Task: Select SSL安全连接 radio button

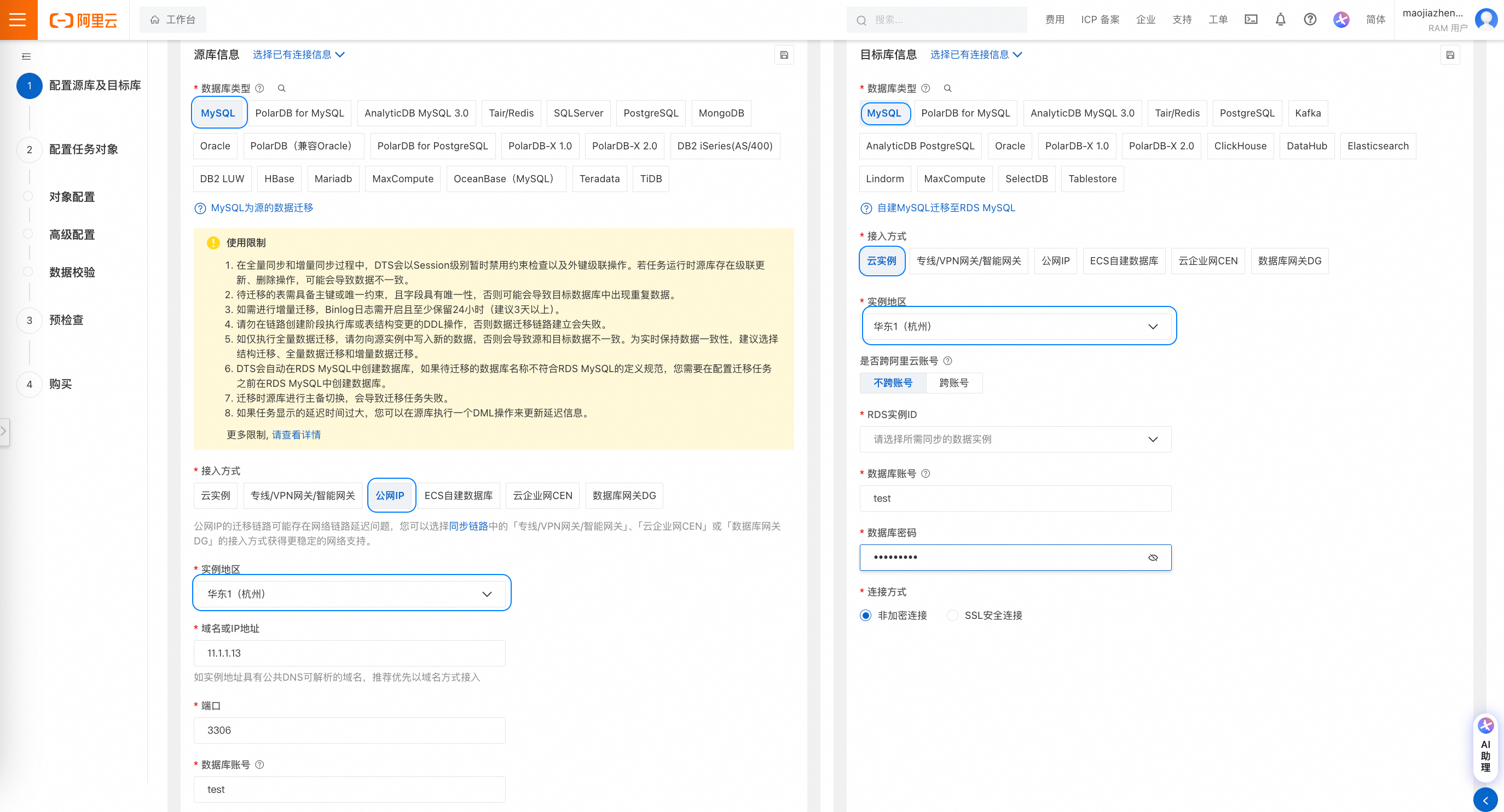Action: coord(952,615)
